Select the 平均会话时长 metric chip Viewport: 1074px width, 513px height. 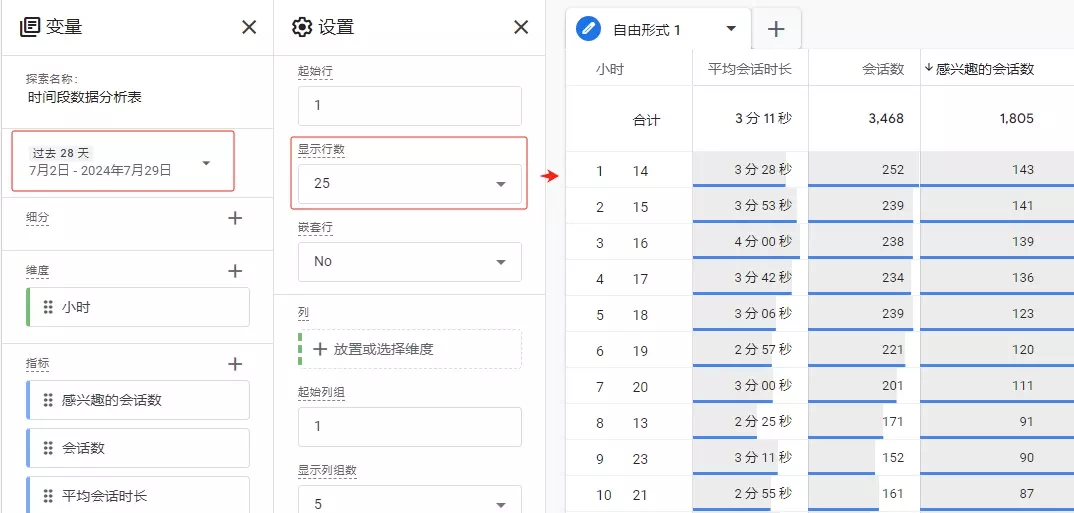click(x=138, y=496)
